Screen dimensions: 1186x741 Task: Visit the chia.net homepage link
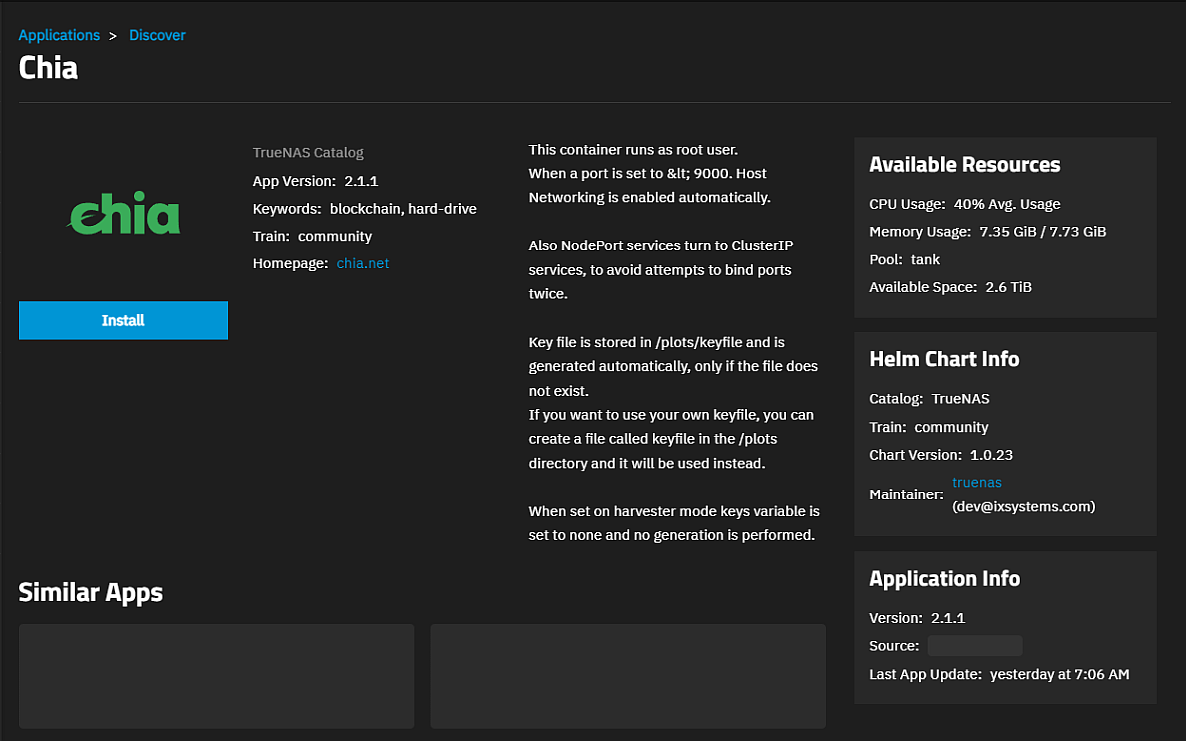[362, 263]
